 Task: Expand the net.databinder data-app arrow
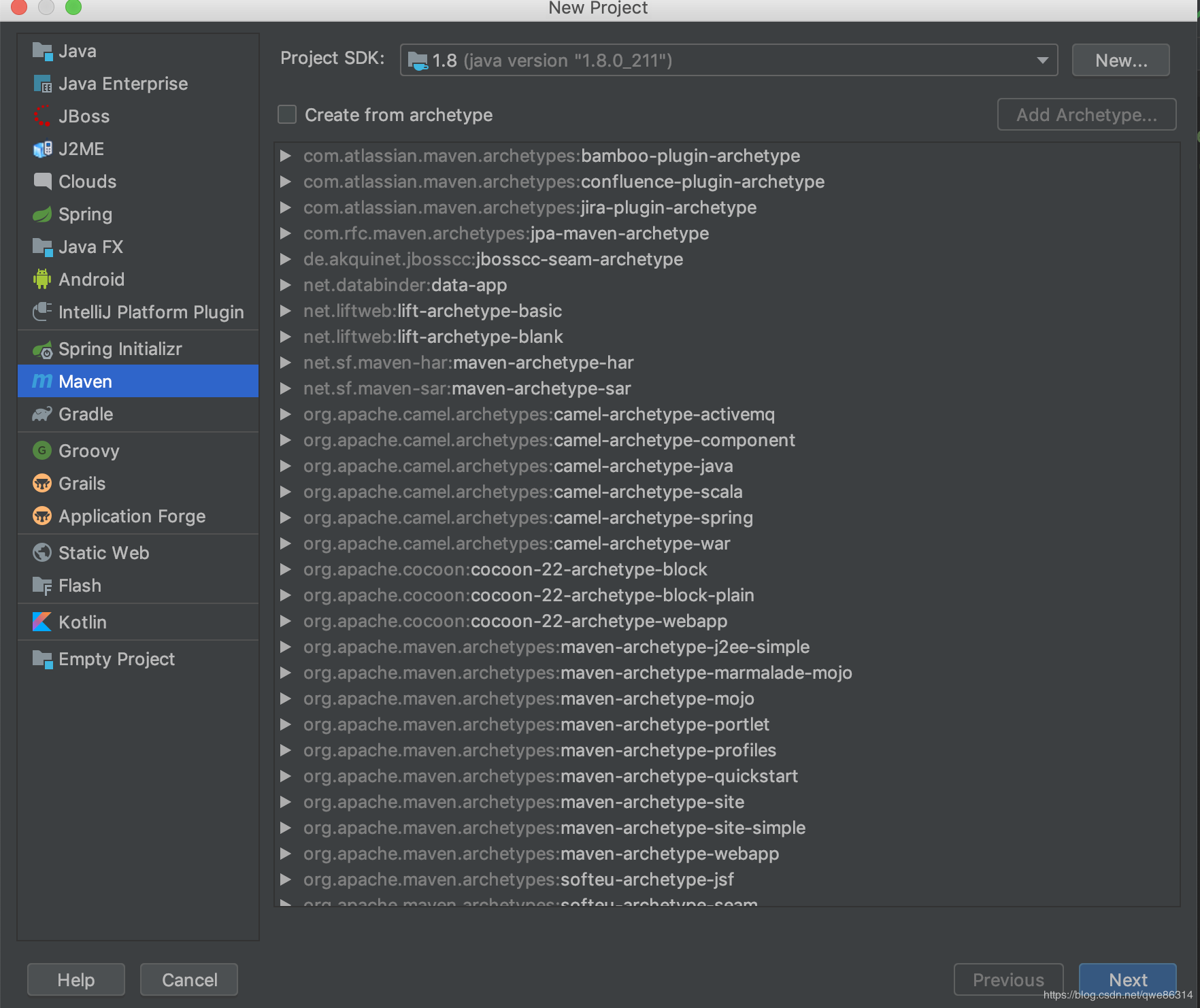(x=286, y=285)
